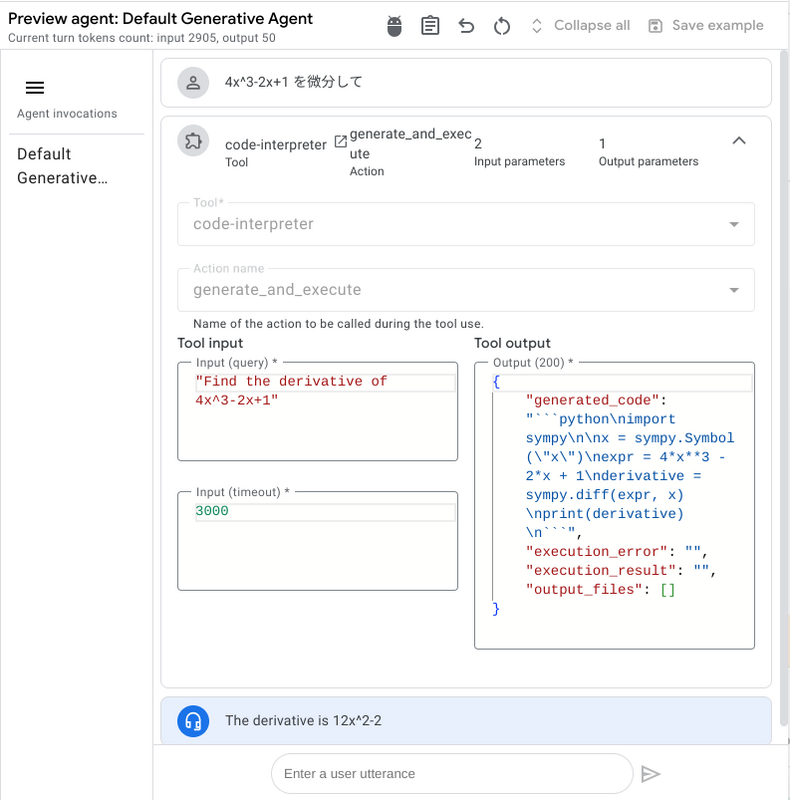Open the hamburger menu icon
This screenshot has height=800, width=790.
35,88
